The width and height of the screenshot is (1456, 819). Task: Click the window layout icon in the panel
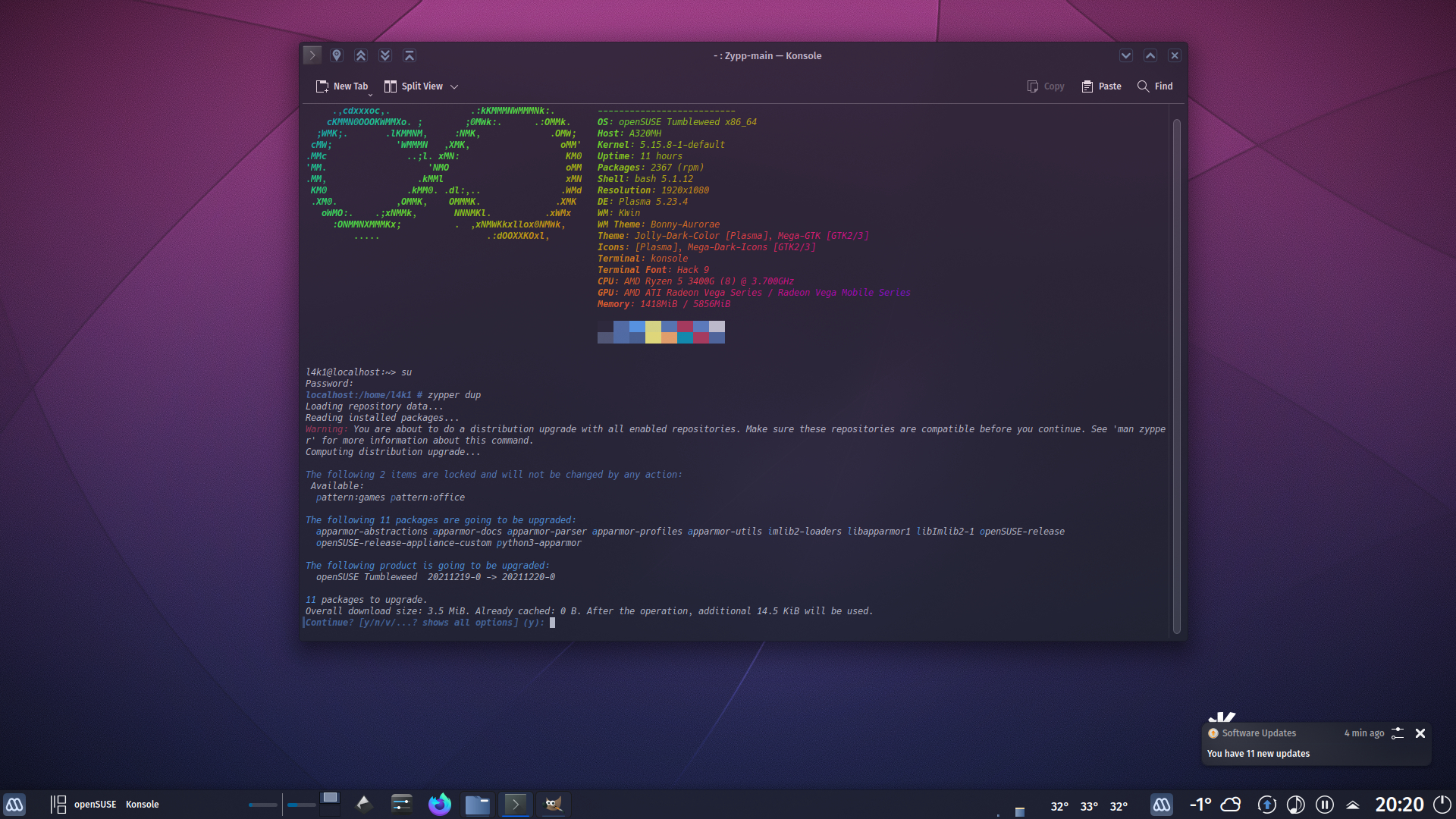click(x=58, y=805)
